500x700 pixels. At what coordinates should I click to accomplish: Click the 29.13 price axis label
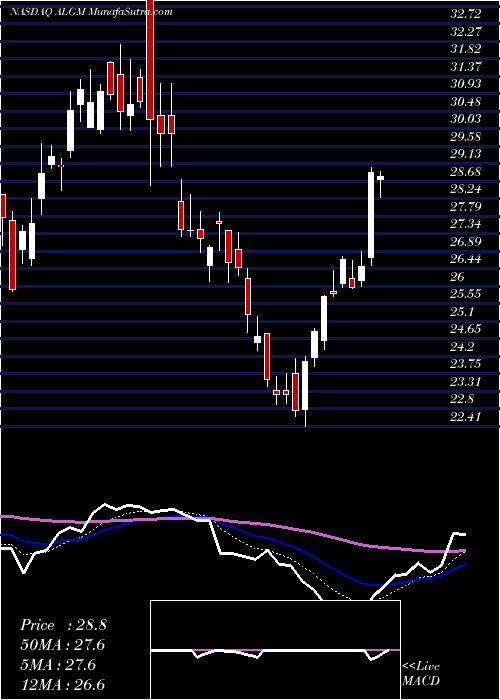tap(466, 154)
